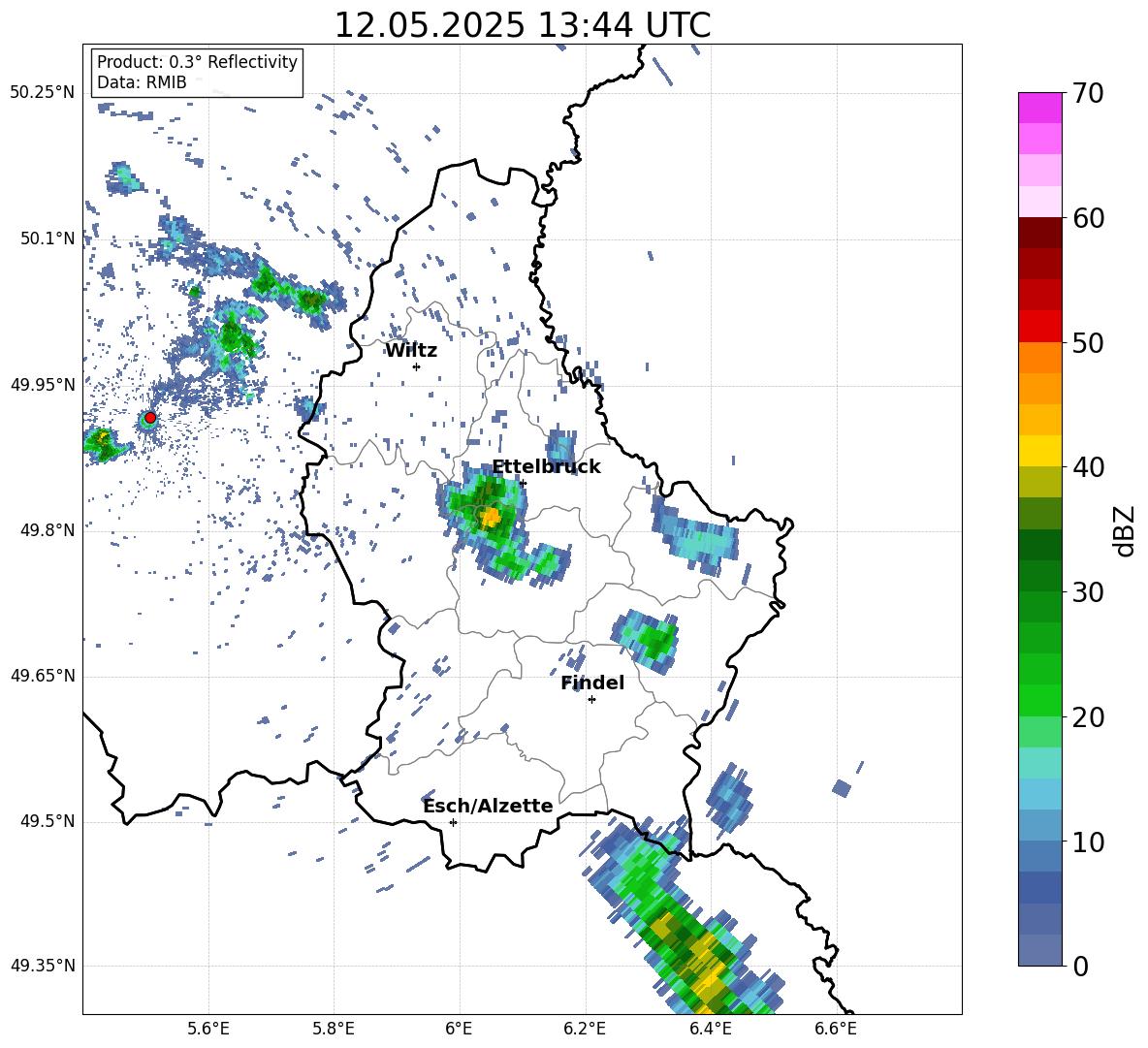Click the 6.6°E longitude label

pyautogui.click(x=836, y=1030)
